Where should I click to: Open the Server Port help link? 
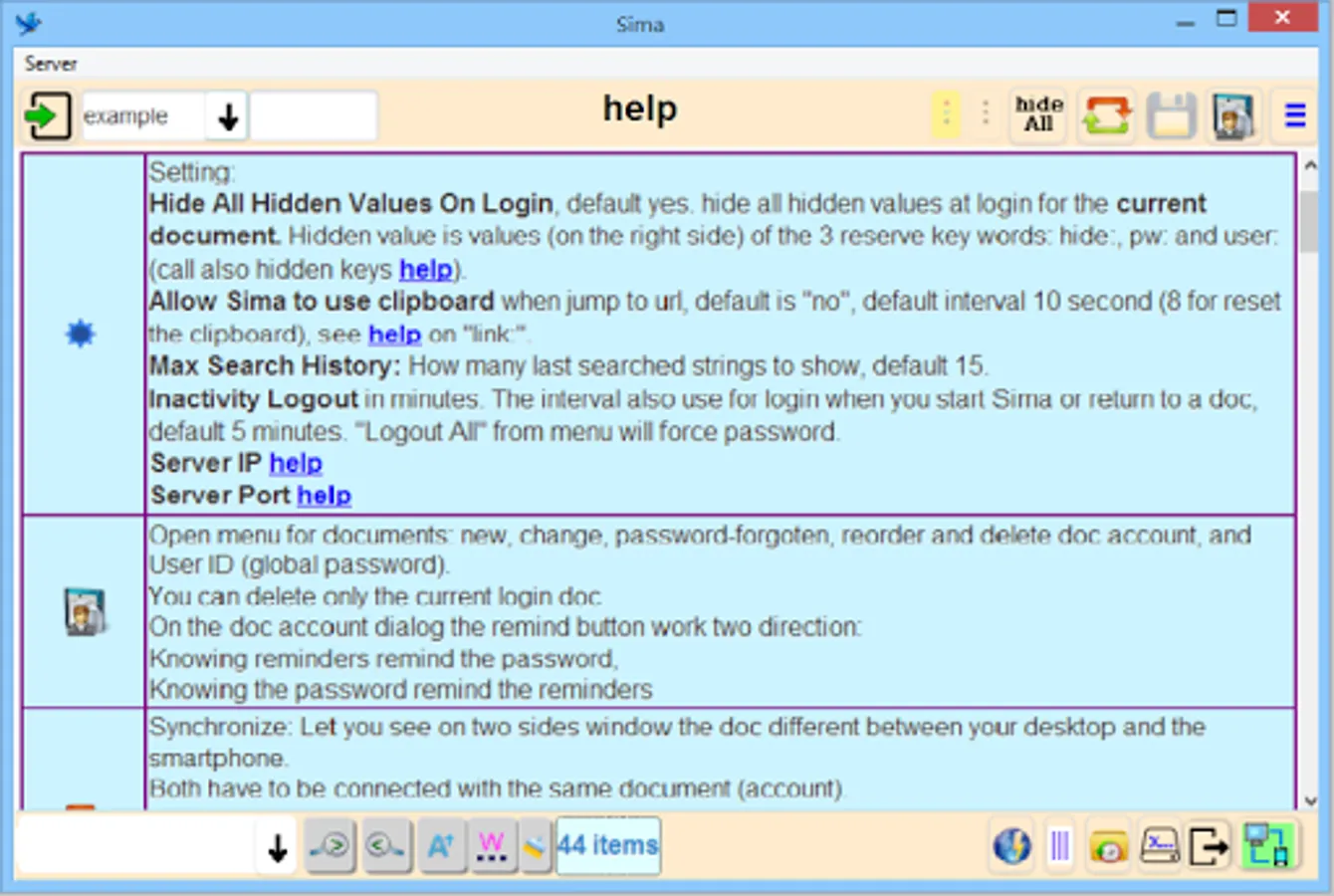pyautogui.click(x=325, y=495)
